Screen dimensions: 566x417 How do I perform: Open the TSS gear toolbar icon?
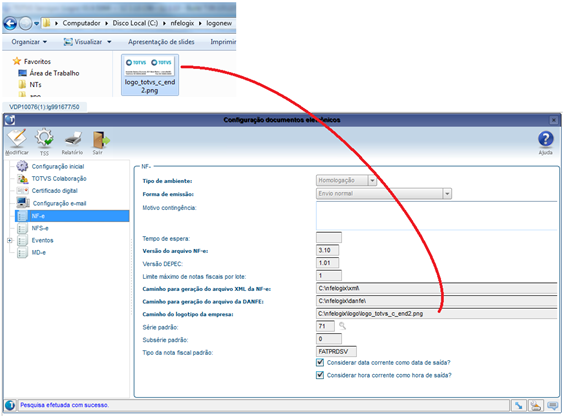(44, 139)
